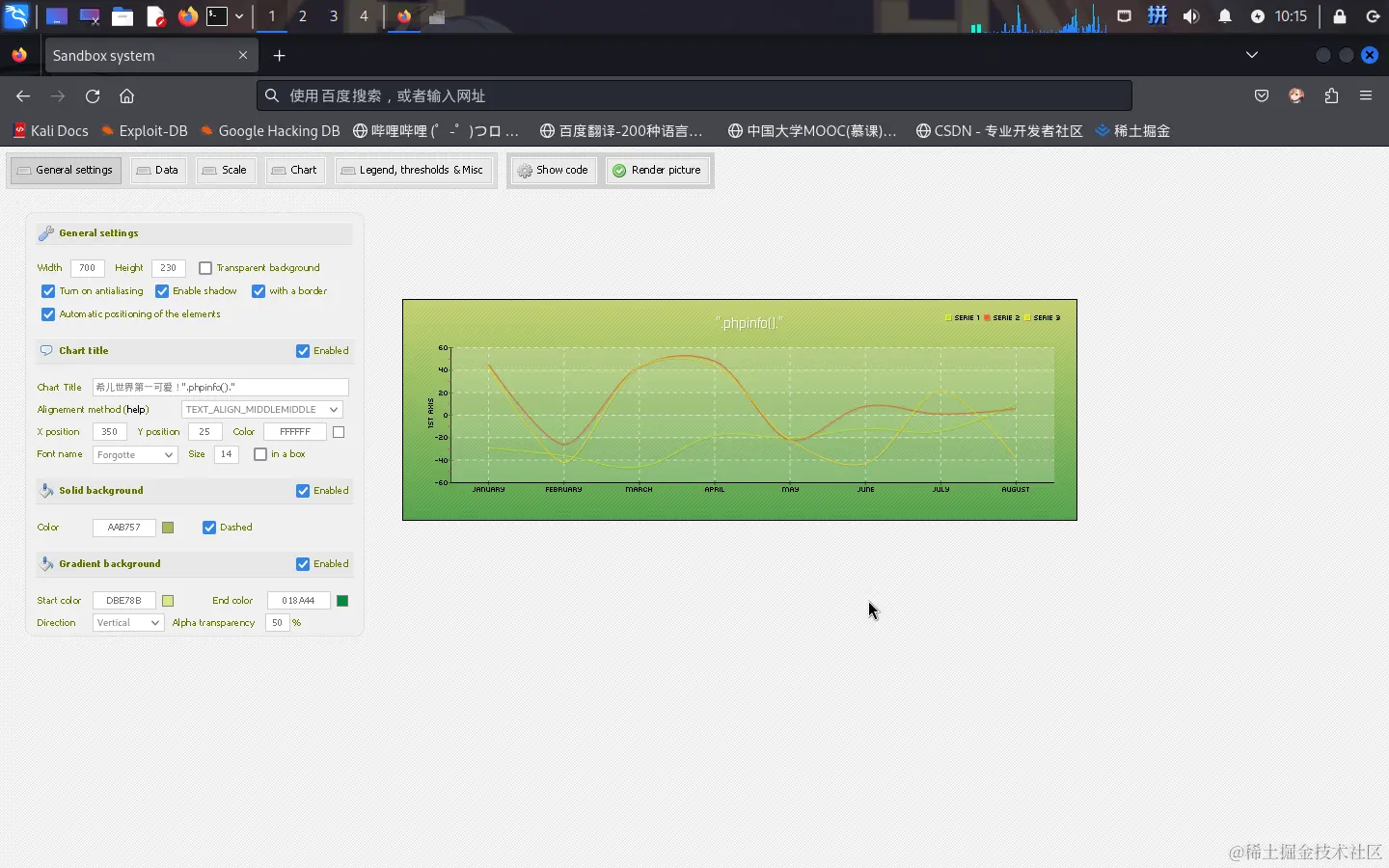Open the extensions puzzle icon
This screenshot has height=868, width=1389.
(x=1331, y=95)
